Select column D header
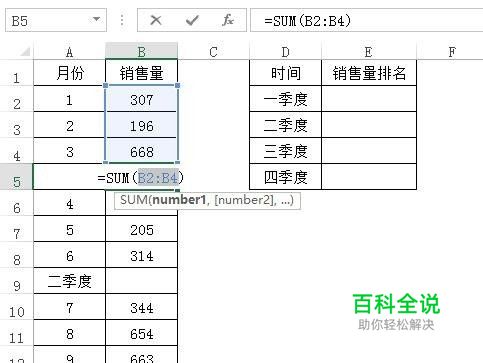This screenshot has width=483, height=363. point(285,52)
